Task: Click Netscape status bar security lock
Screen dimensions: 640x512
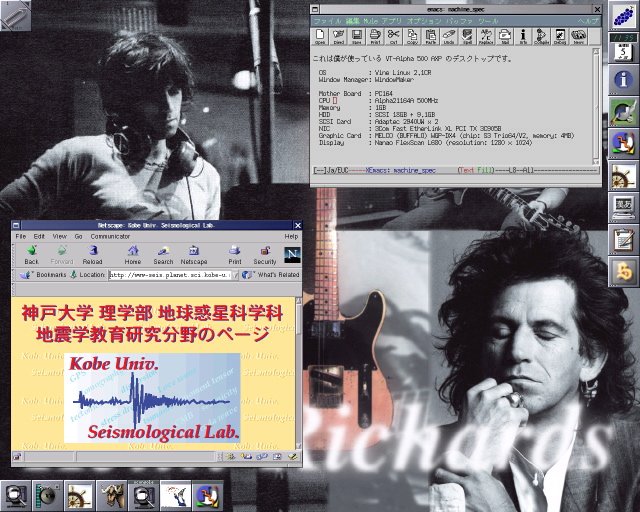Action: tap(17, 456)
